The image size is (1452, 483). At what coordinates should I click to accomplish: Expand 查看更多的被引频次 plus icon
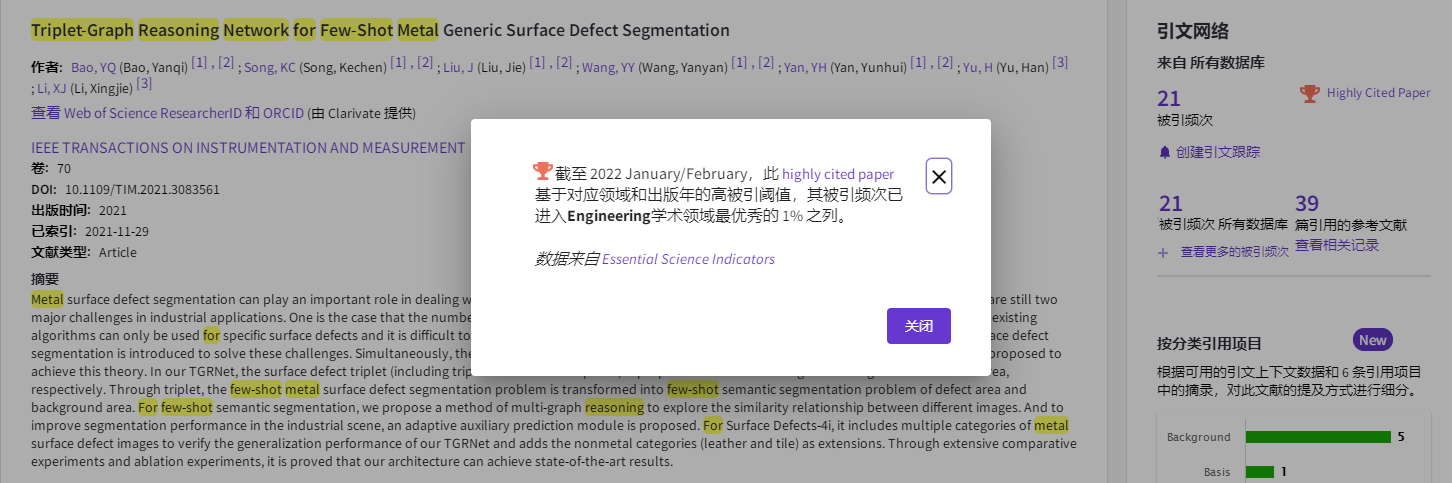[1163, 253]
